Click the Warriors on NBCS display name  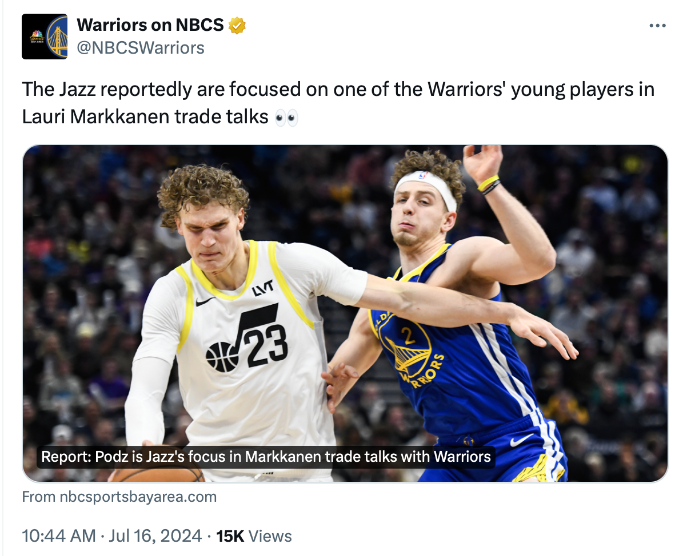150,26
